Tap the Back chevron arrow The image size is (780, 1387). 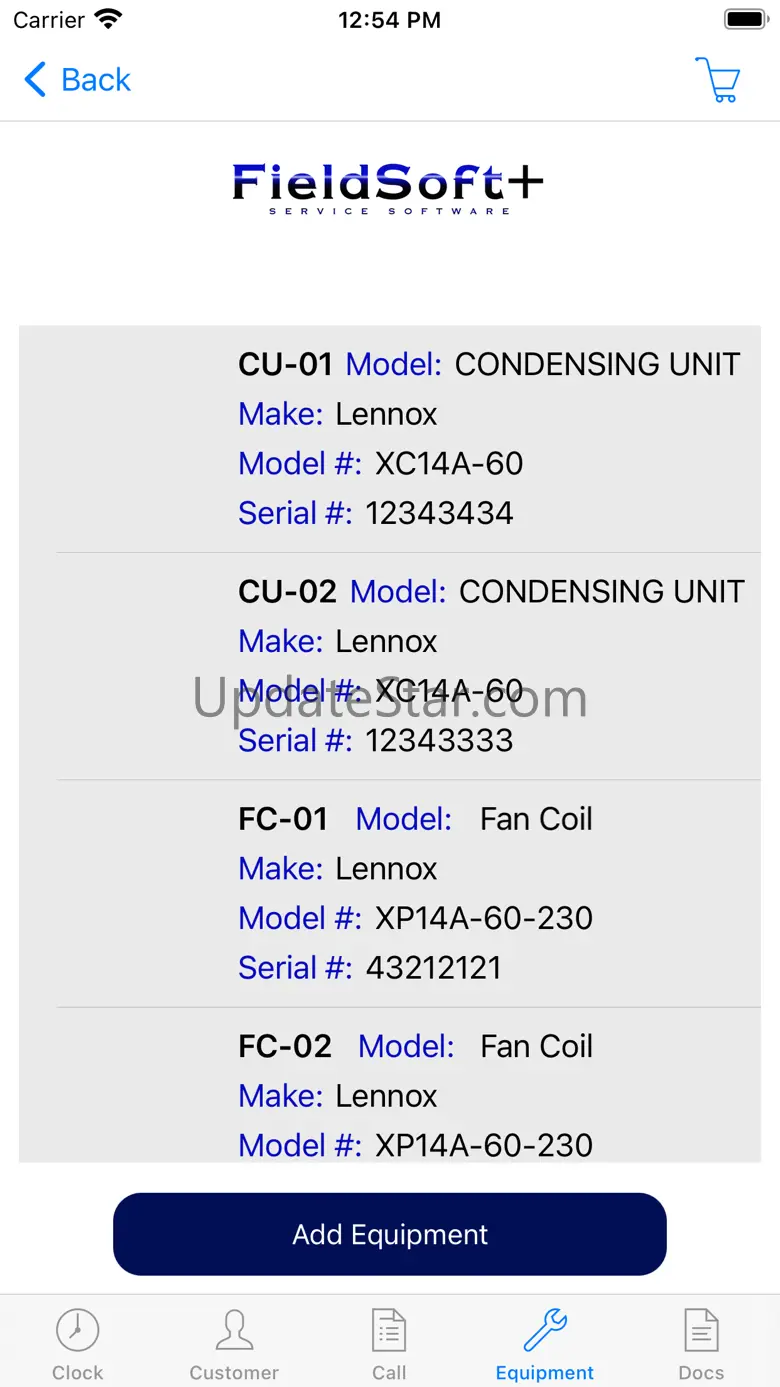(35, 80)
